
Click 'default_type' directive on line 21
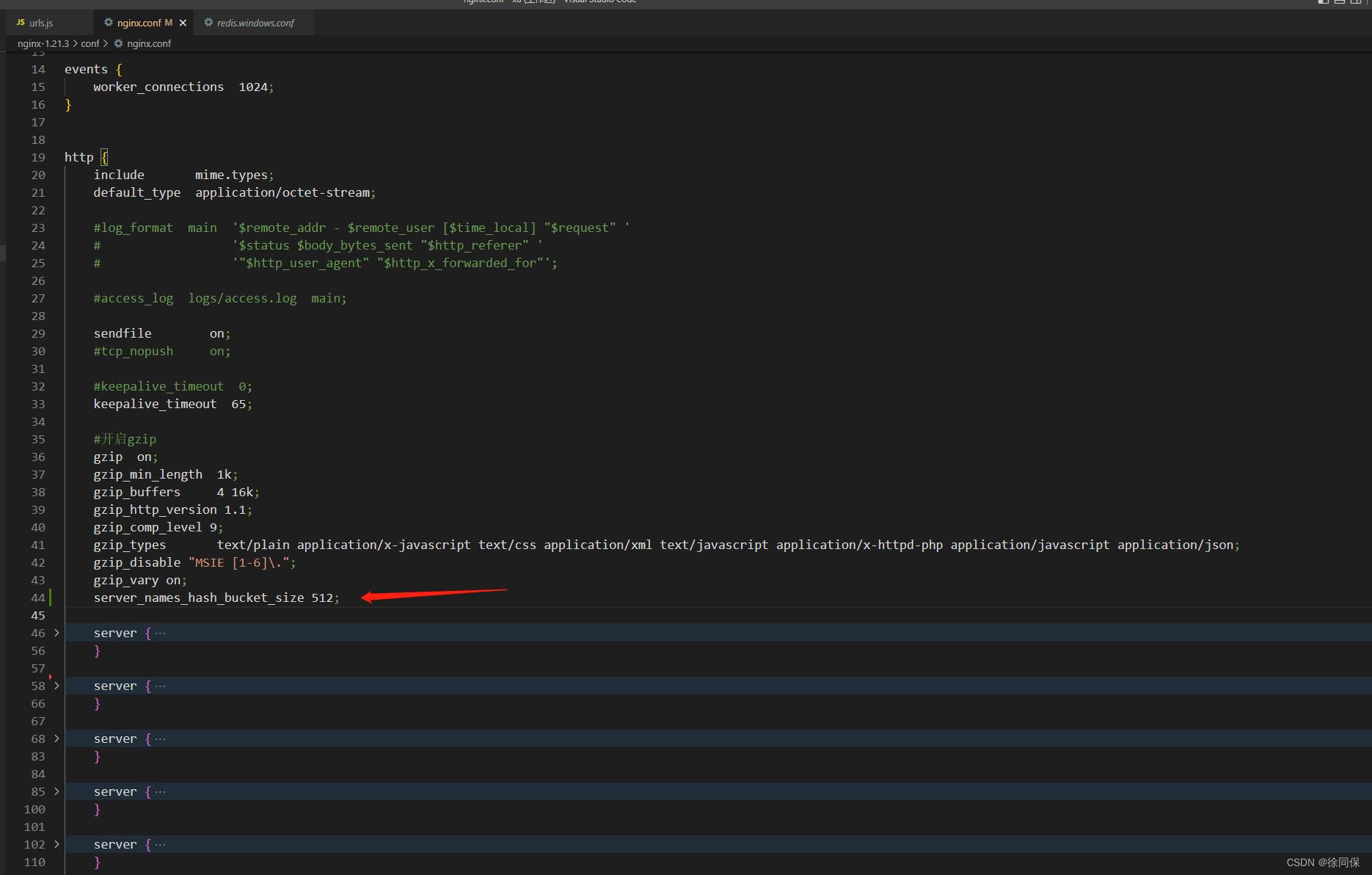click(136, 192)
